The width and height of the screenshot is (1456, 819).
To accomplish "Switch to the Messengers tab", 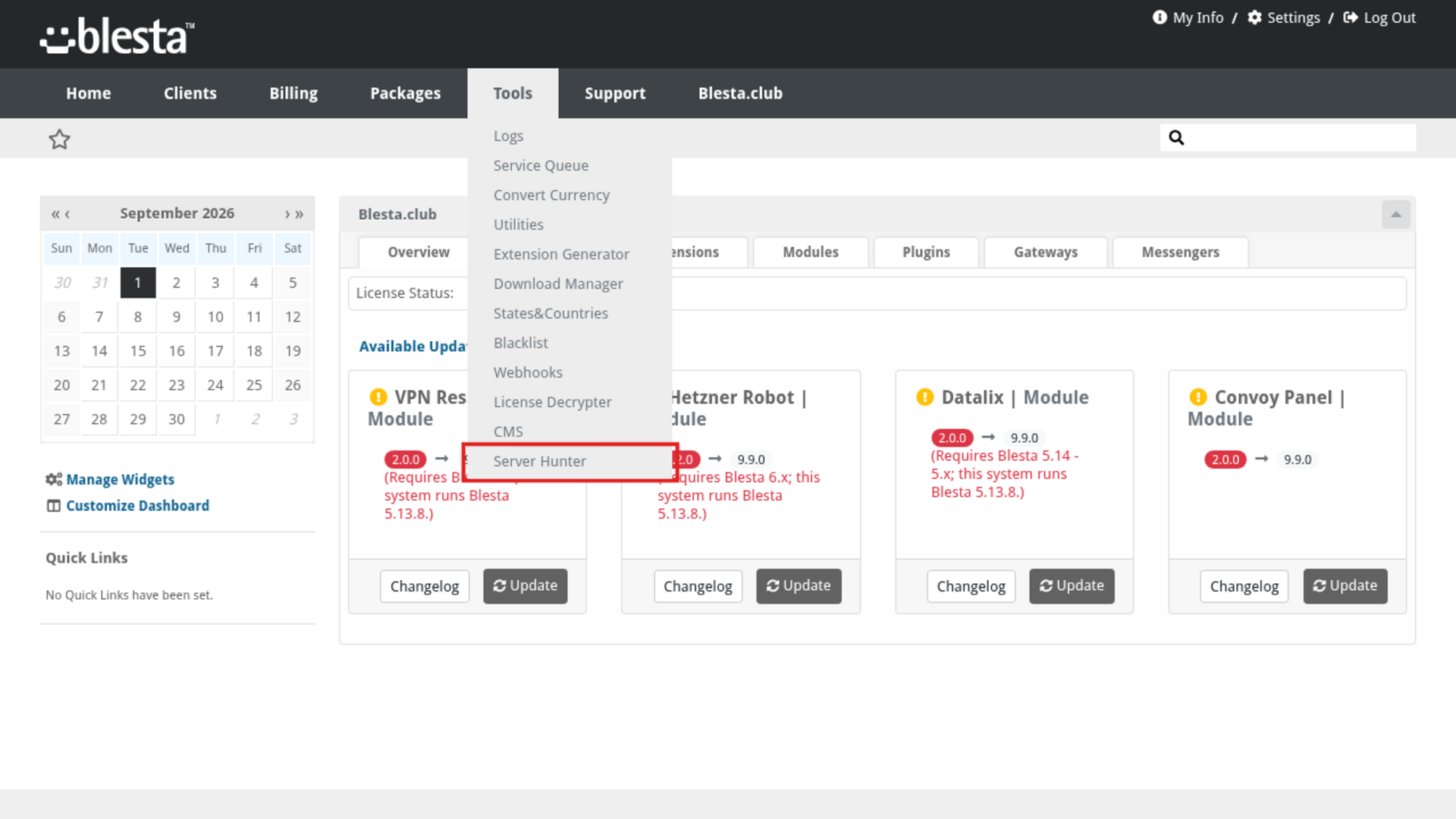I will pos(1181,252).
